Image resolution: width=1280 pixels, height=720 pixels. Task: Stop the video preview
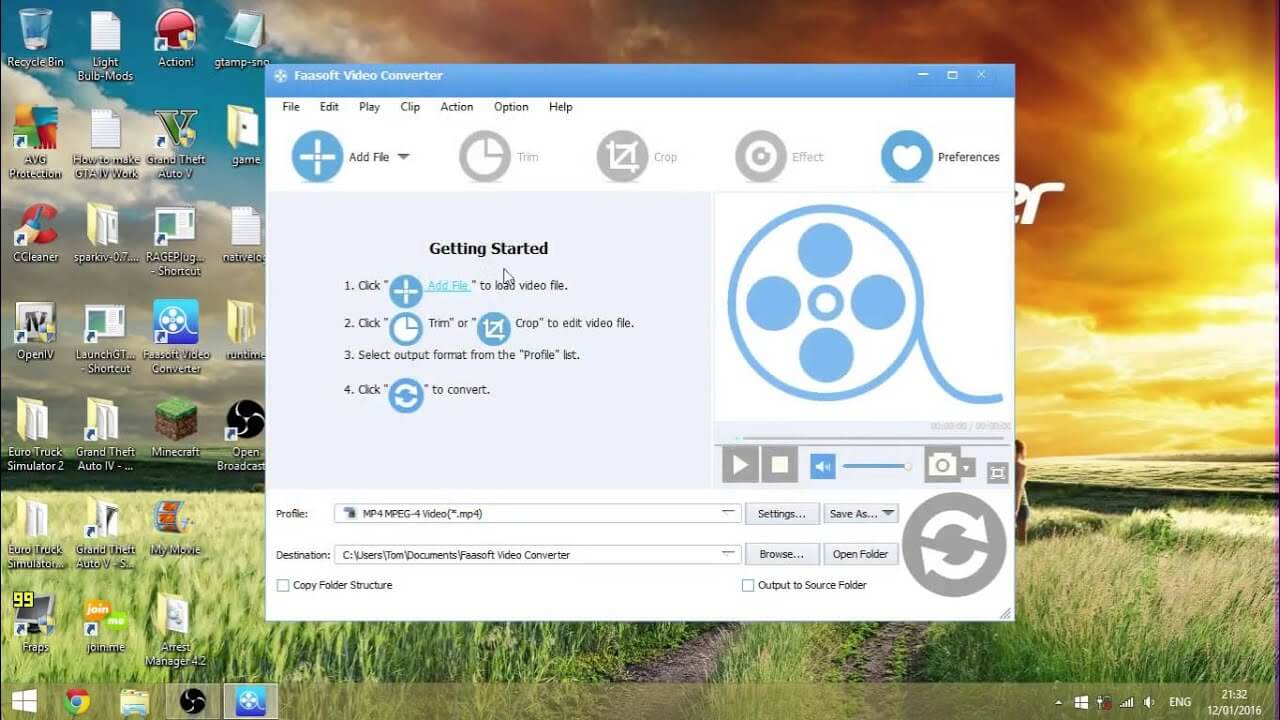tap(779, 465)
